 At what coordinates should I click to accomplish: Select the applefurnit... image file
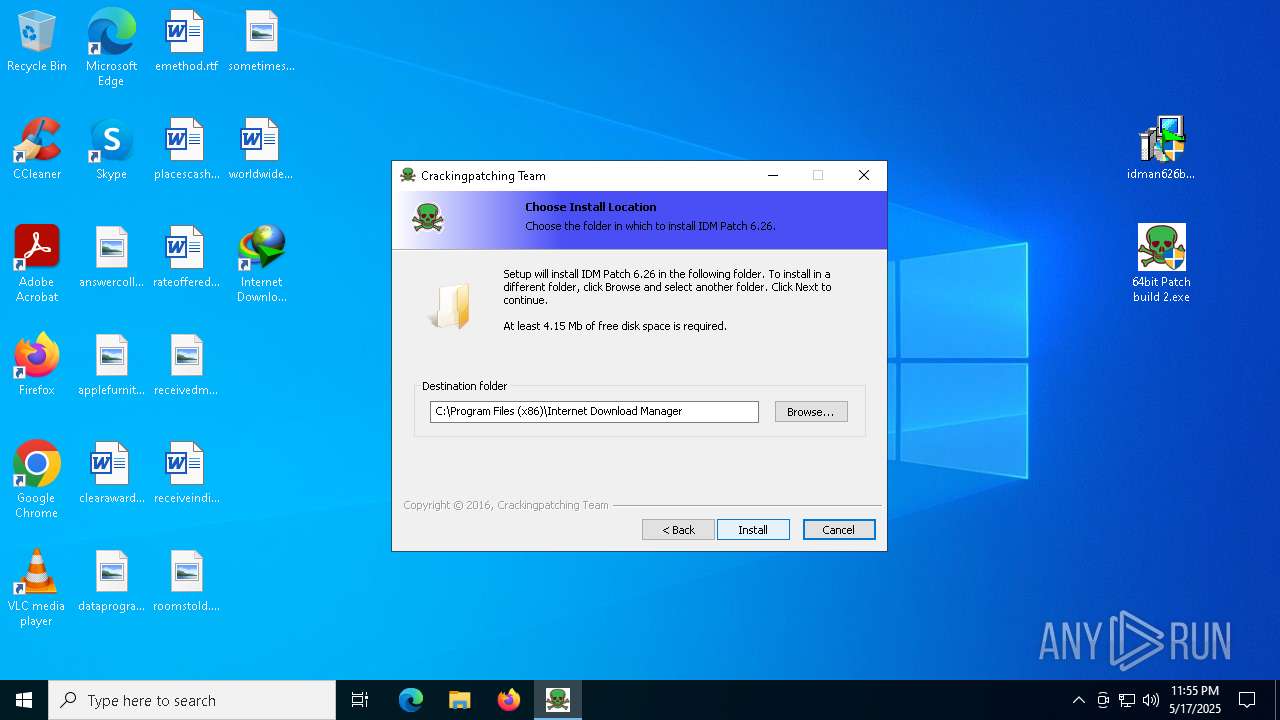[x=111, y=365]
